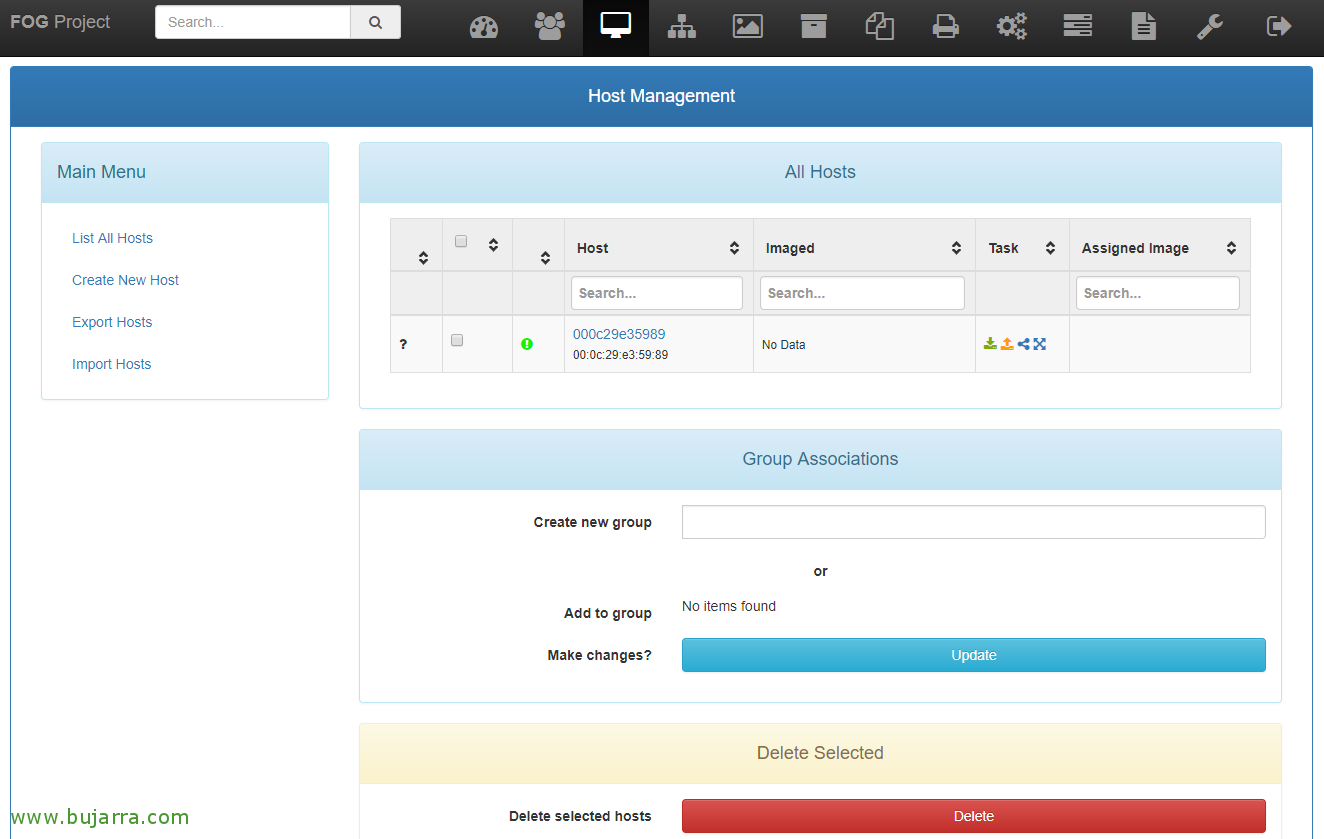Click the FOG Project brand link

pos(60,22)
